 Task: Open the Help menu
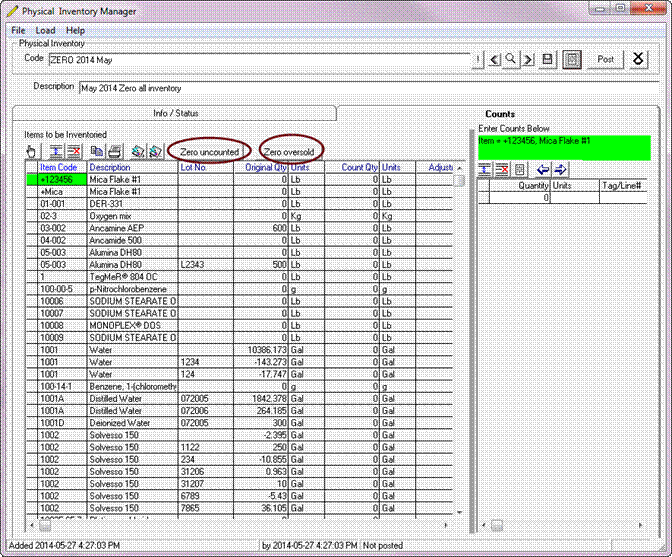(x=75, y=30)
